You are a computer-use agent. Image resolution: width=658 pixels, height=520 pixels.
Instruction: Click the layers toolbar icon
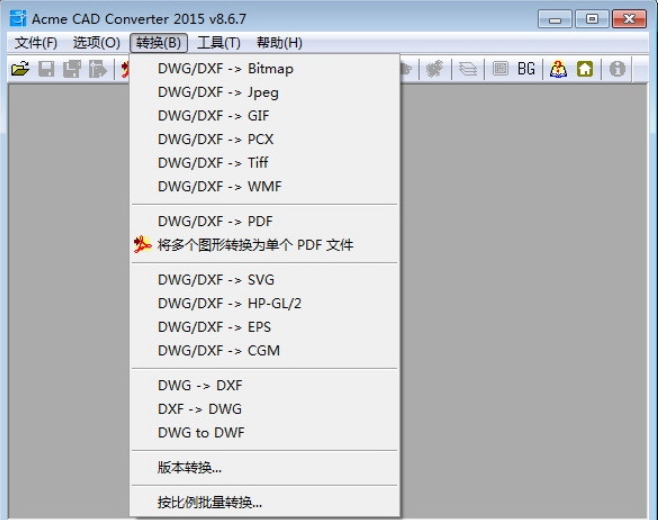click(467, 69)
